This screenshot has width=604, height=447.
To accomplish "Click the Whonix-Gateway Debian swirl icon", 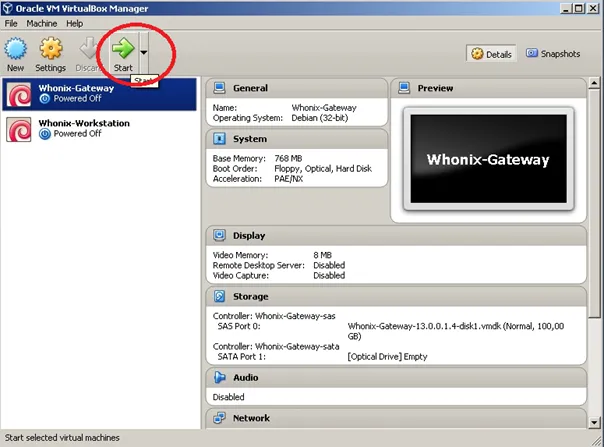I will pos(19,94).
